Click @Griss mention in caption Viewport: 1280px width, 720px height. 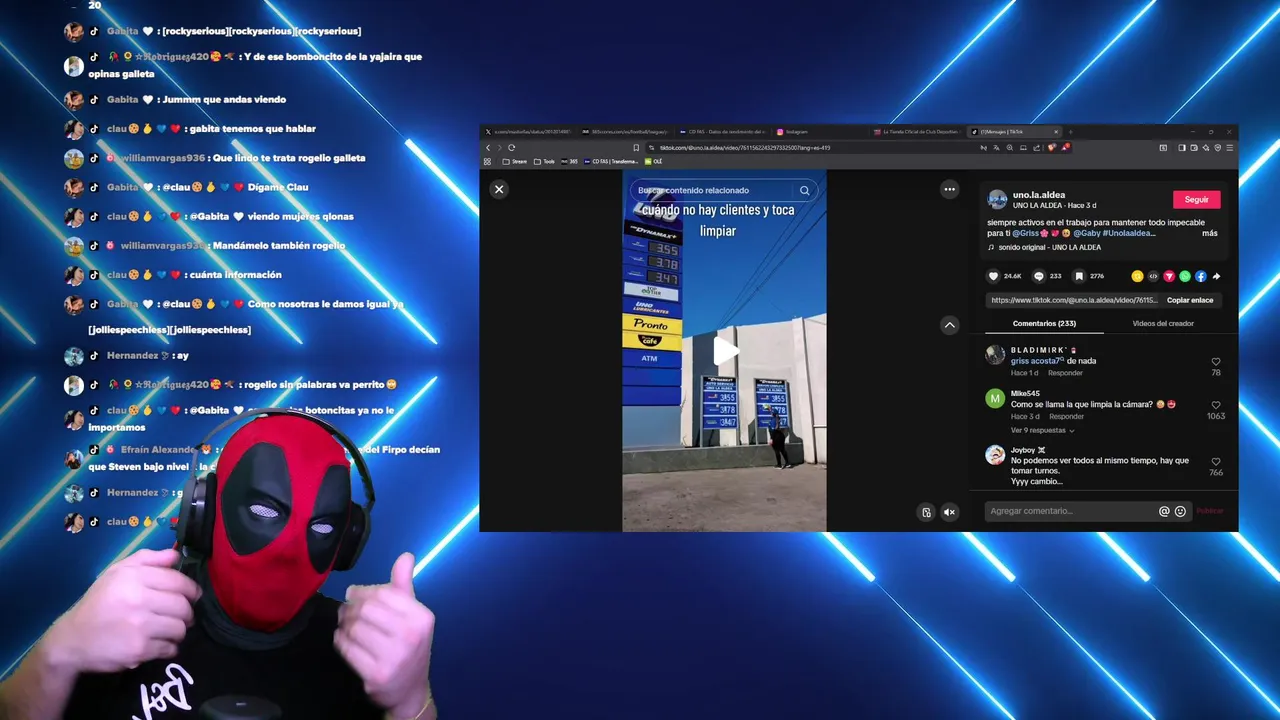(x=1028, y=233)
